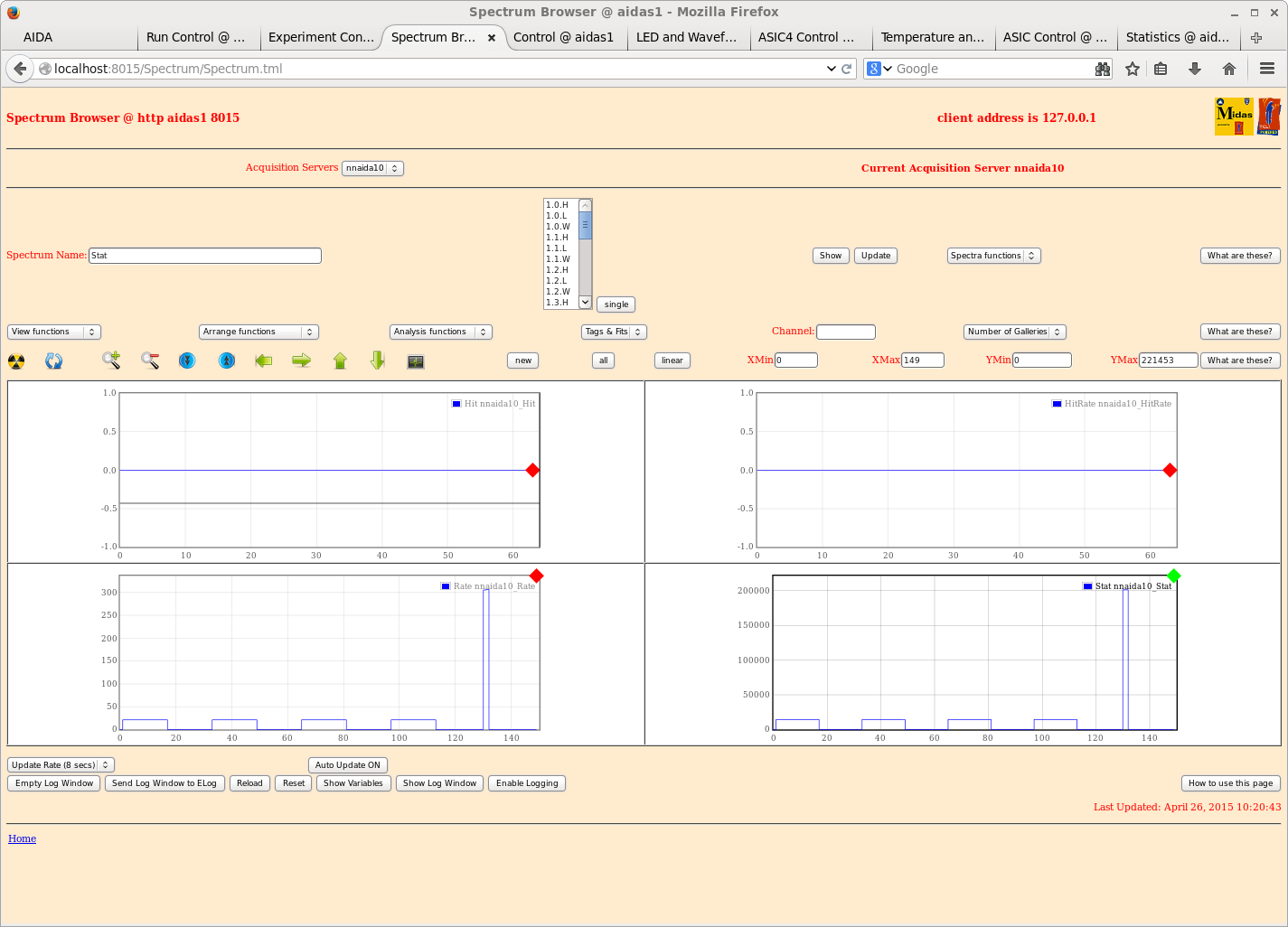Open a new tab with the plus icon

1256,37
